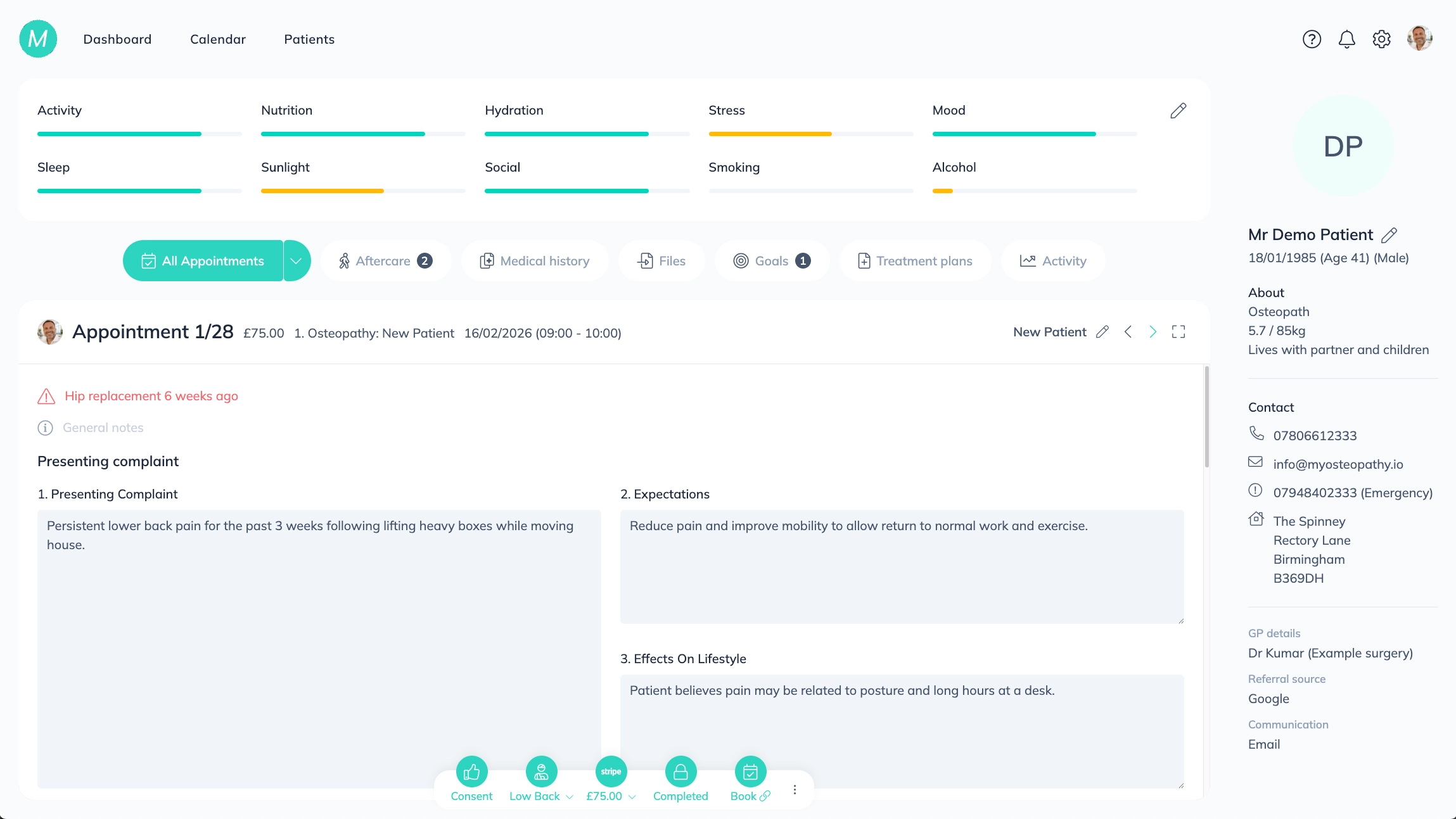The width and height of the screenshot is (1456, 819).
Task: Mark the appointment as Completed
Action: (x=680, y=771)
